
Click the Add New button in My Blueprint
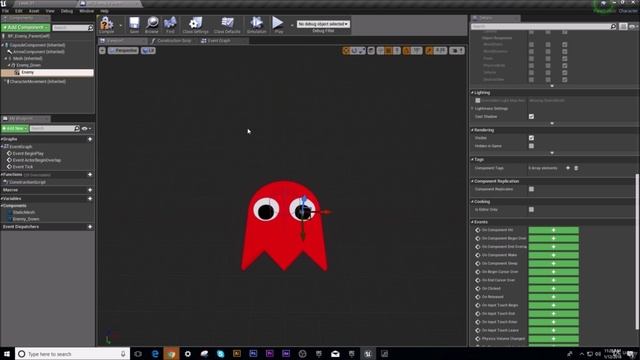[x=15, y=129]
